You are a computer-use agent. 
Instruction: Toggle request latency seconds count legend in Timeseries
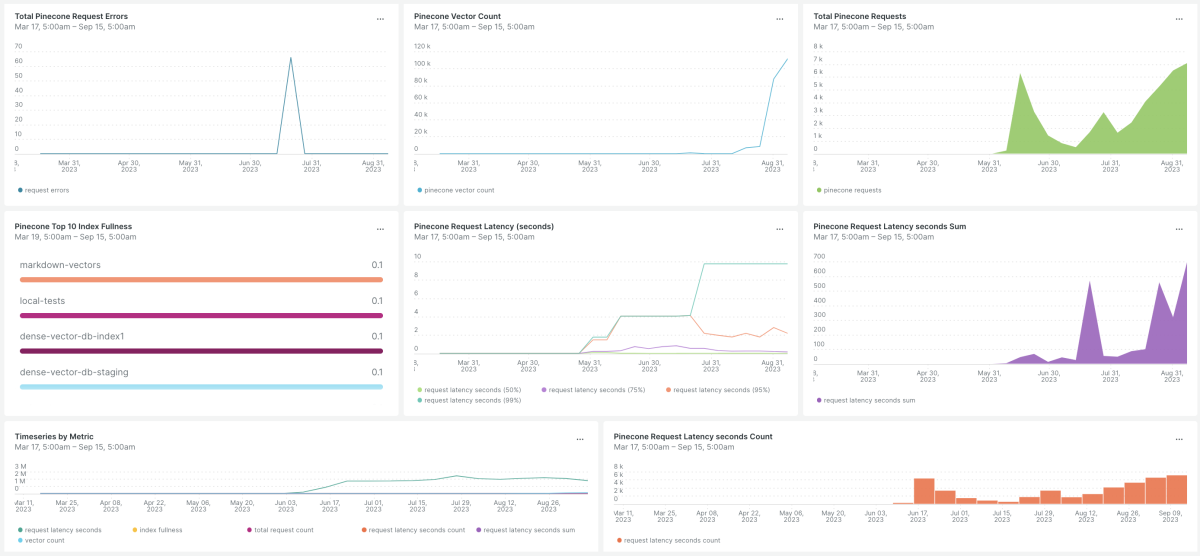[x=413, y=529]
